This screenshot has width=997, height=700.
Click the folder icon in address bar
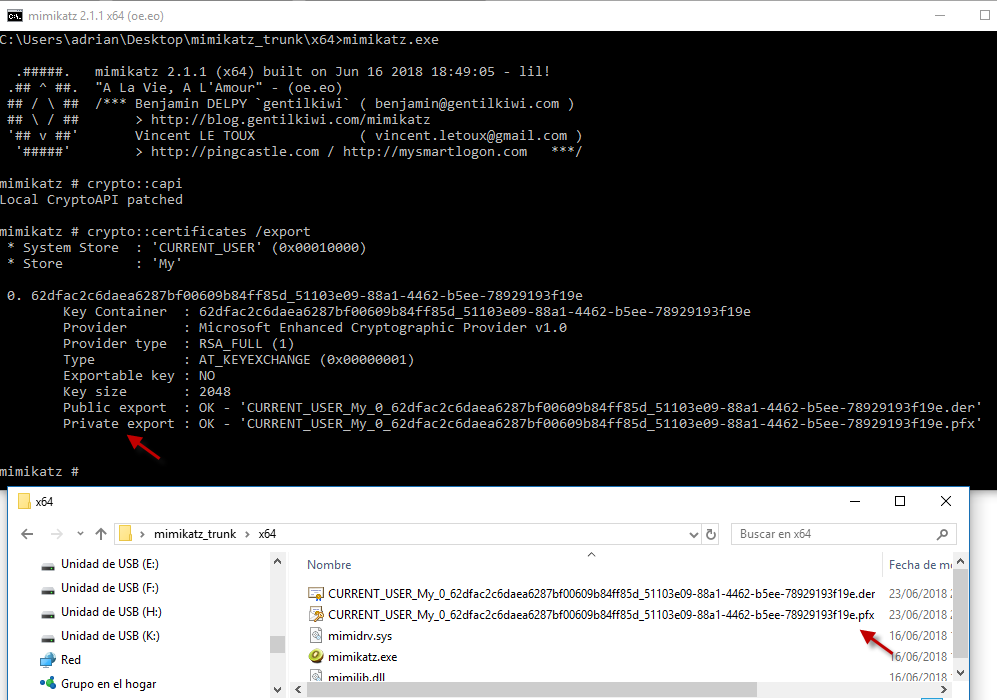pos(126,533)
